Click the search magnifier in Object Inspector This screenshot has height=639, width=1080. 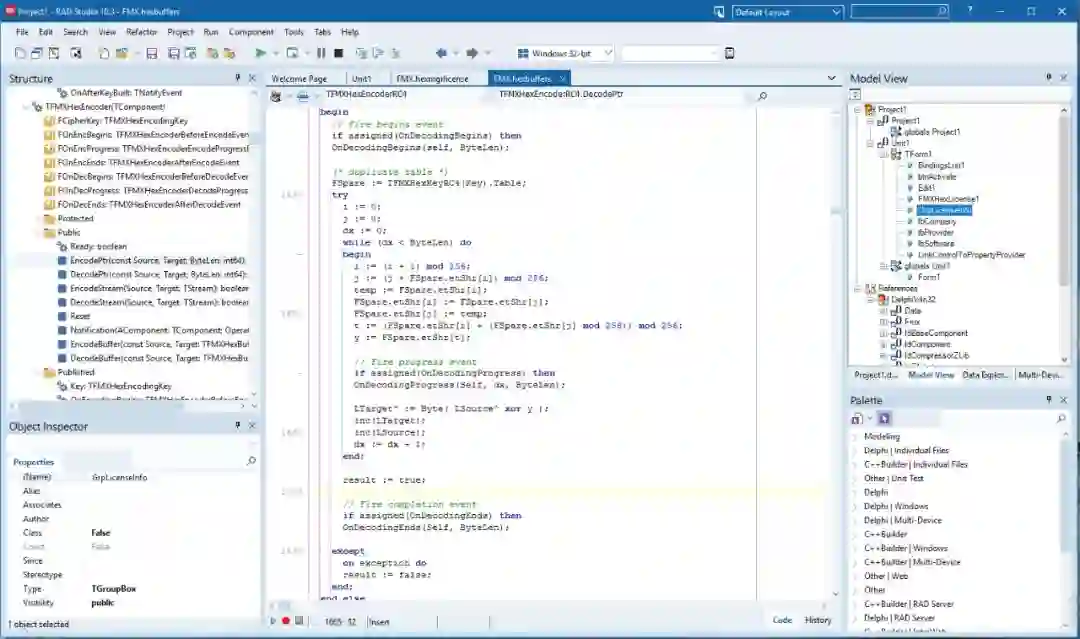pos(250,461)
